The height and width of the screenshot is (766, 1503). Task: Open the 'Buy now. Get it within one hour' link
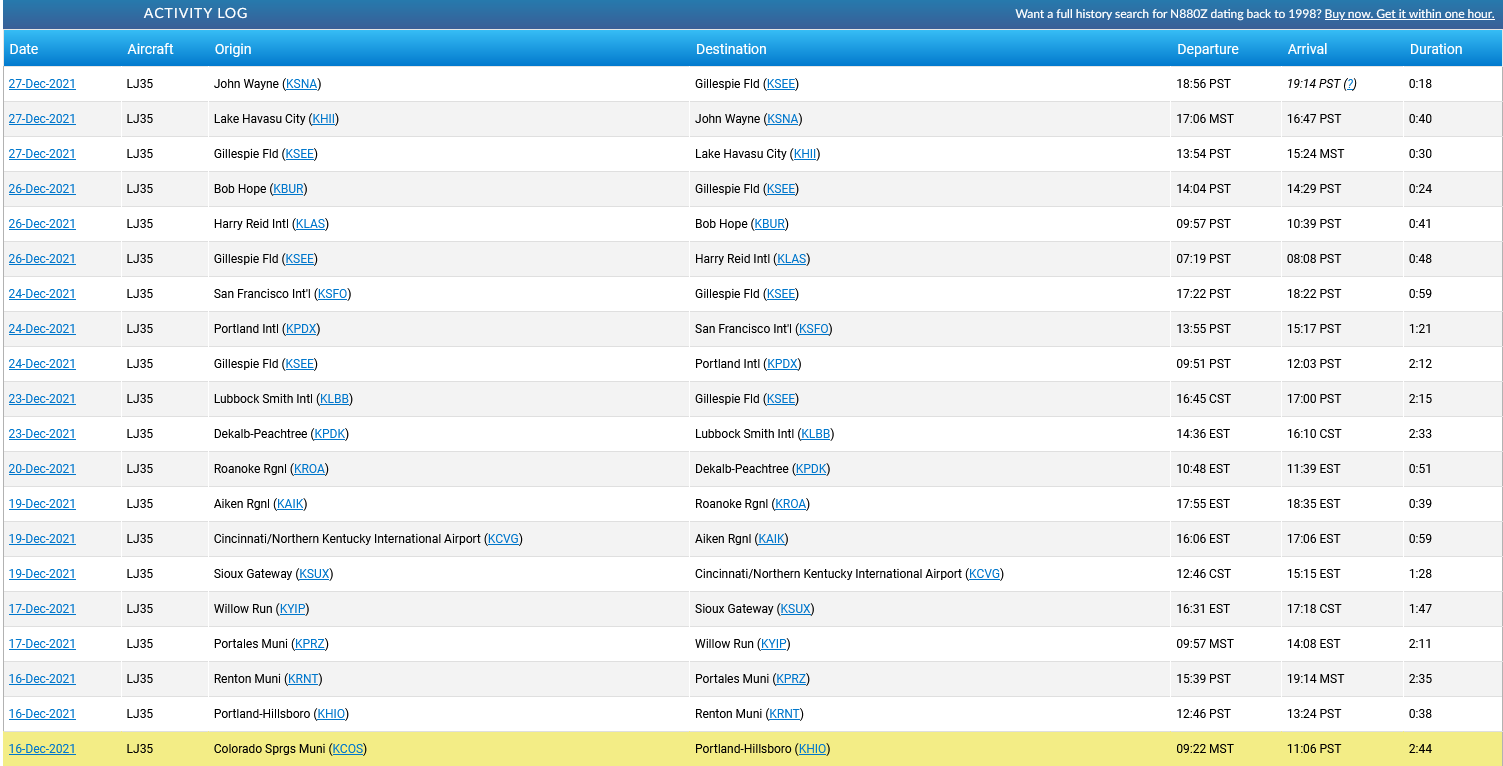coord(1409,14)
